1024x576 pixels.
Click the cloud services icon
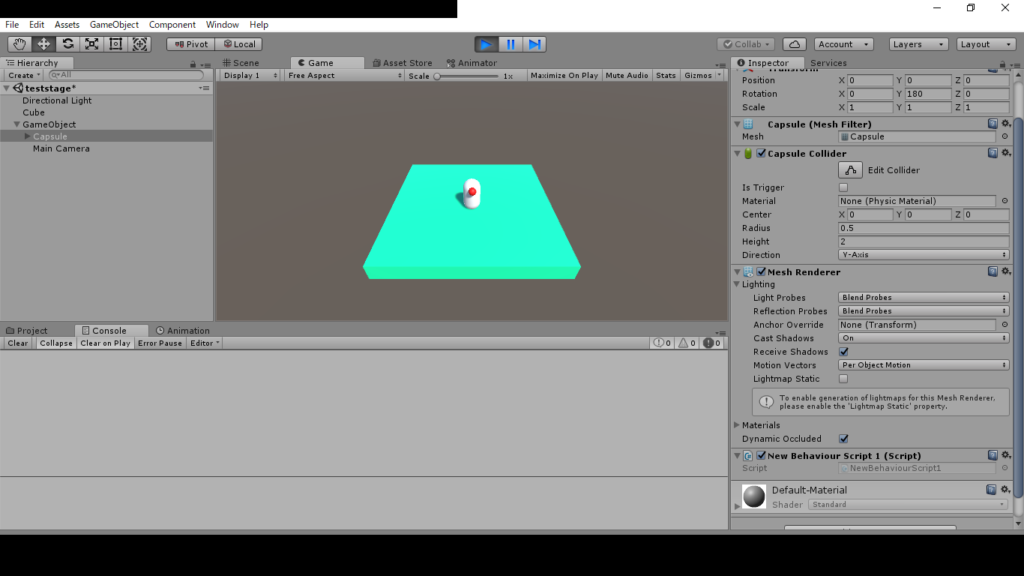click(794, 44)
